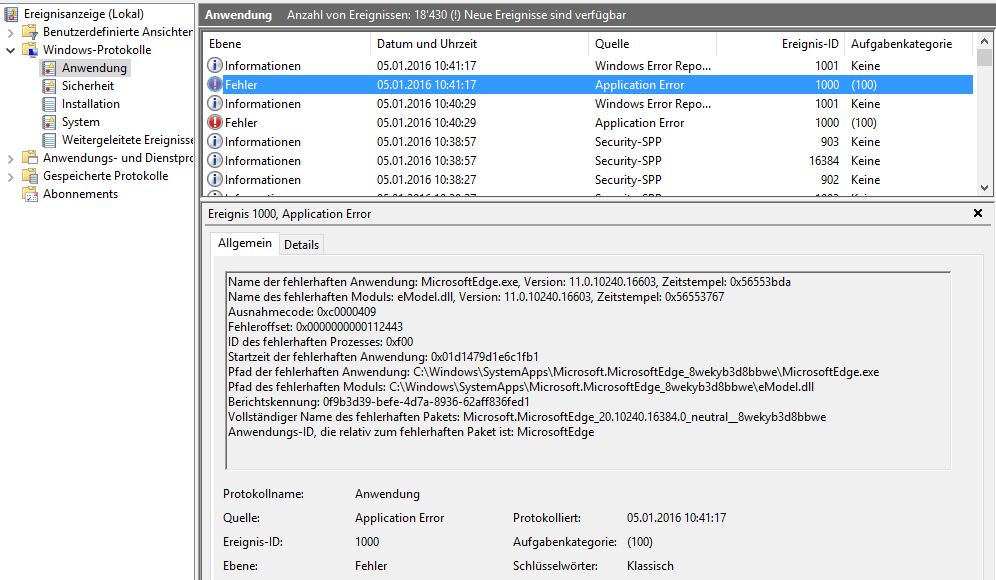Click the Anwendung log icon in tree
The height and width of the screenshot is (580, 996).
[50, 68]
